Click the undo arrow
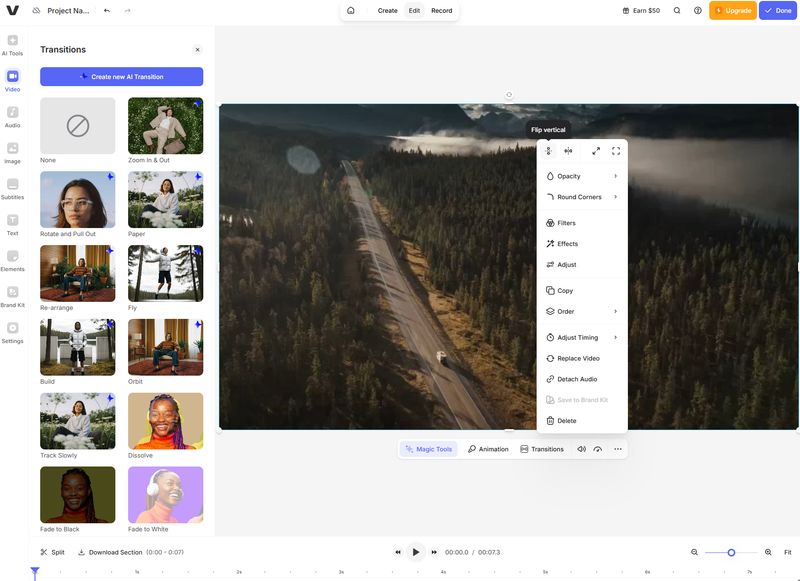The height and width of the screenshot is (581, 800). pyautogui.click(x=107, y=10)
